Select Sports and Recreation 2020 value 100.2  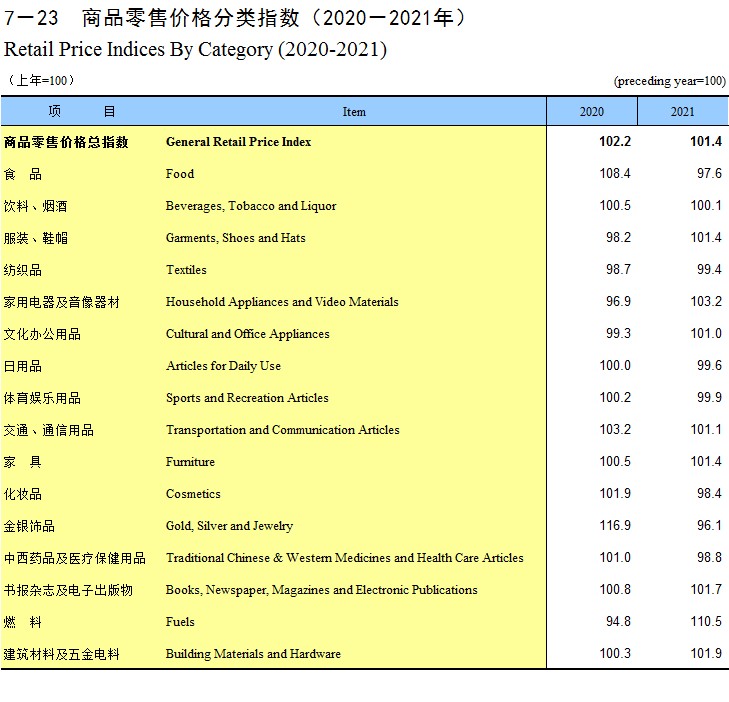click(615, 398)
